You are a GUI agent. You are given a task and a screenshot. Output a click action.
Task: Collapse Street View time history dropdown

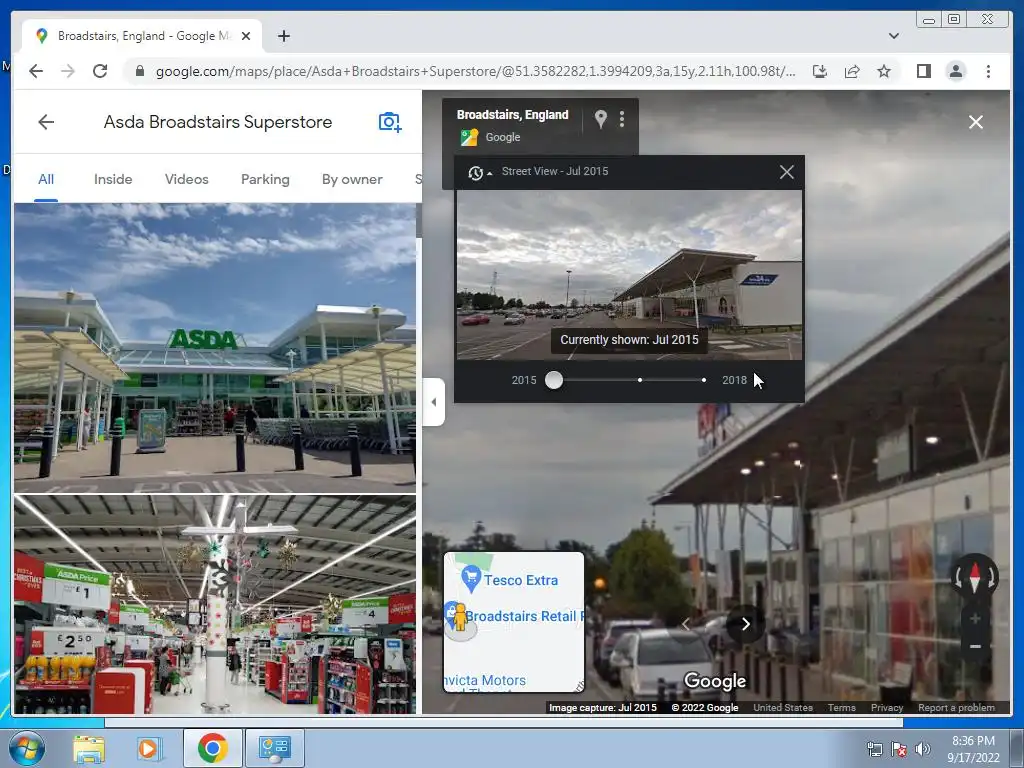[x=479, y=172]
